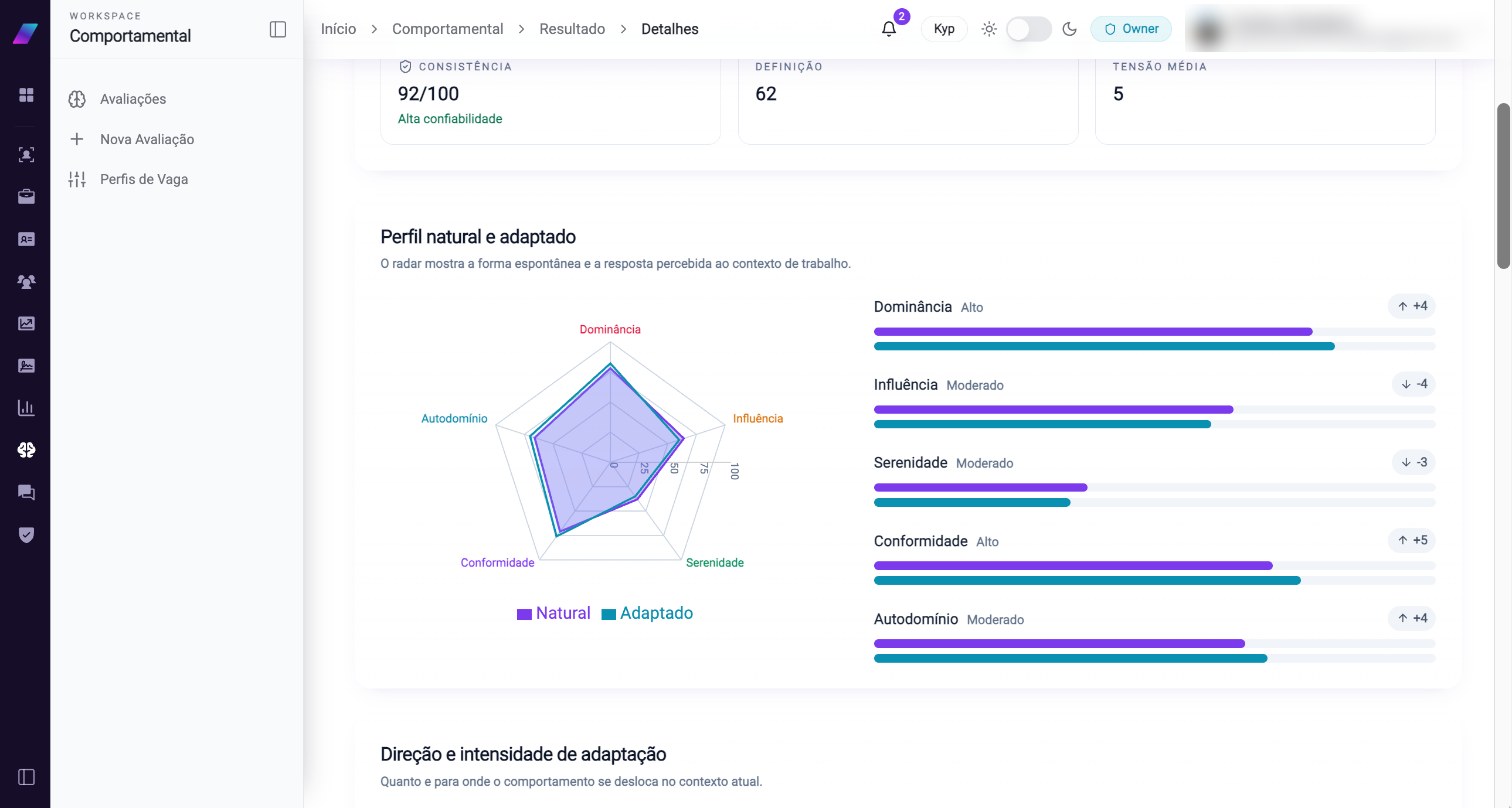Open the dashboard grid icon in left rail
The width and height of the screenshot is (1512, 808).
coord(26,95)
